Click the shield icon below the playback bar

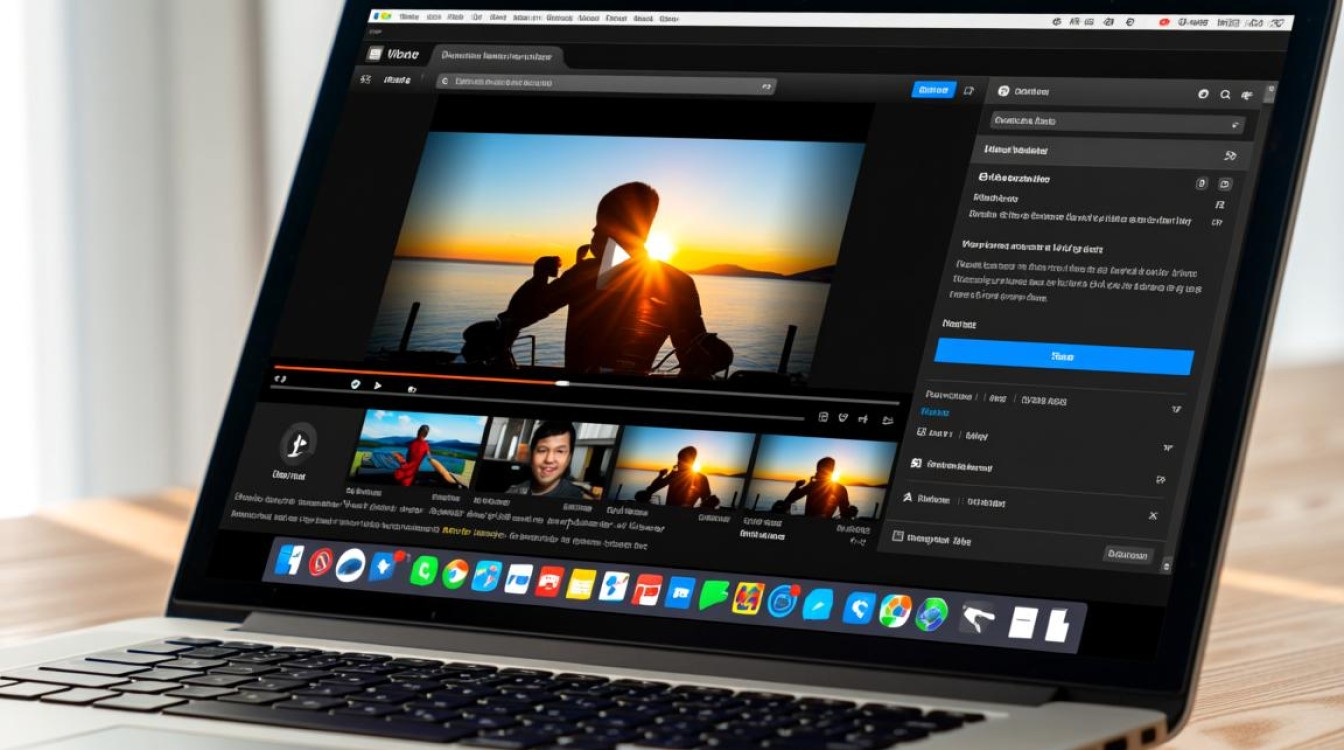355,384
